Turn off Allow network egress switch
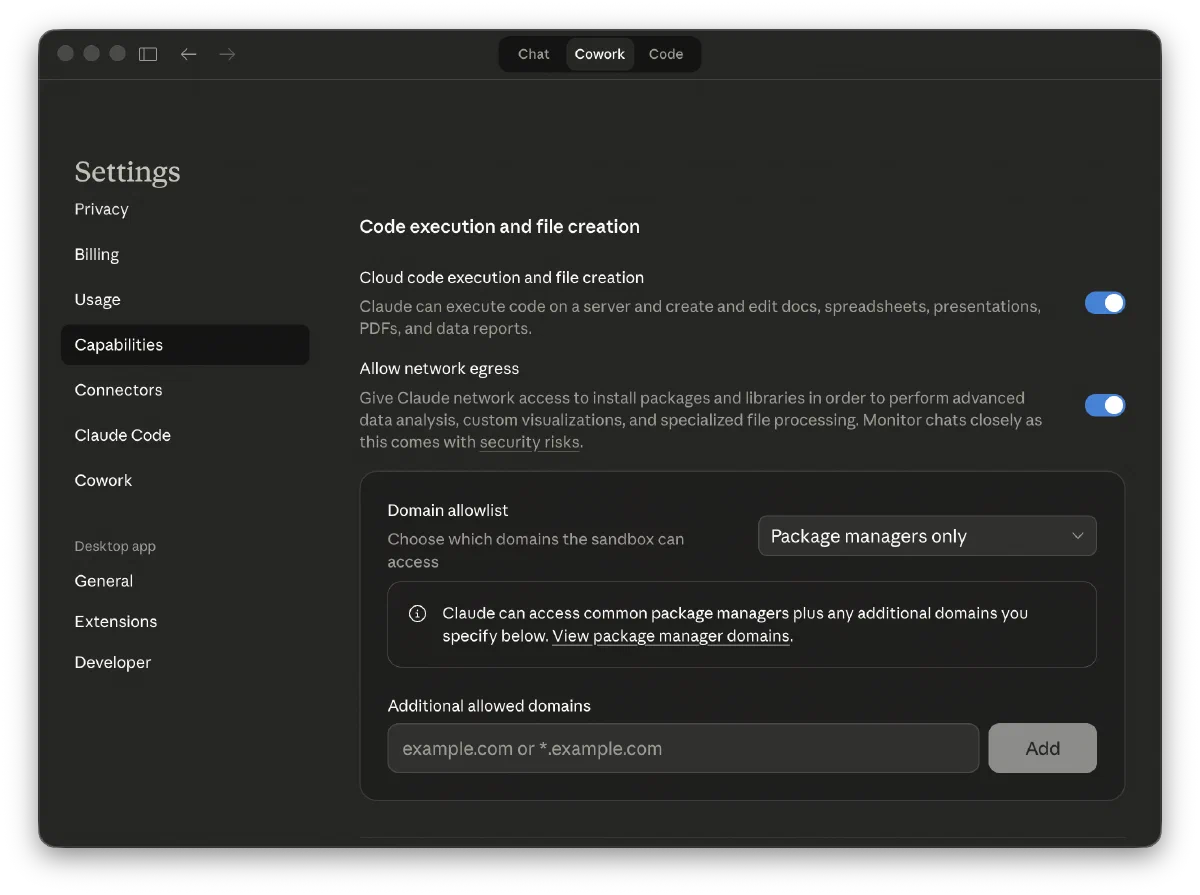1200x895 pixels. tap(1104, 405)
